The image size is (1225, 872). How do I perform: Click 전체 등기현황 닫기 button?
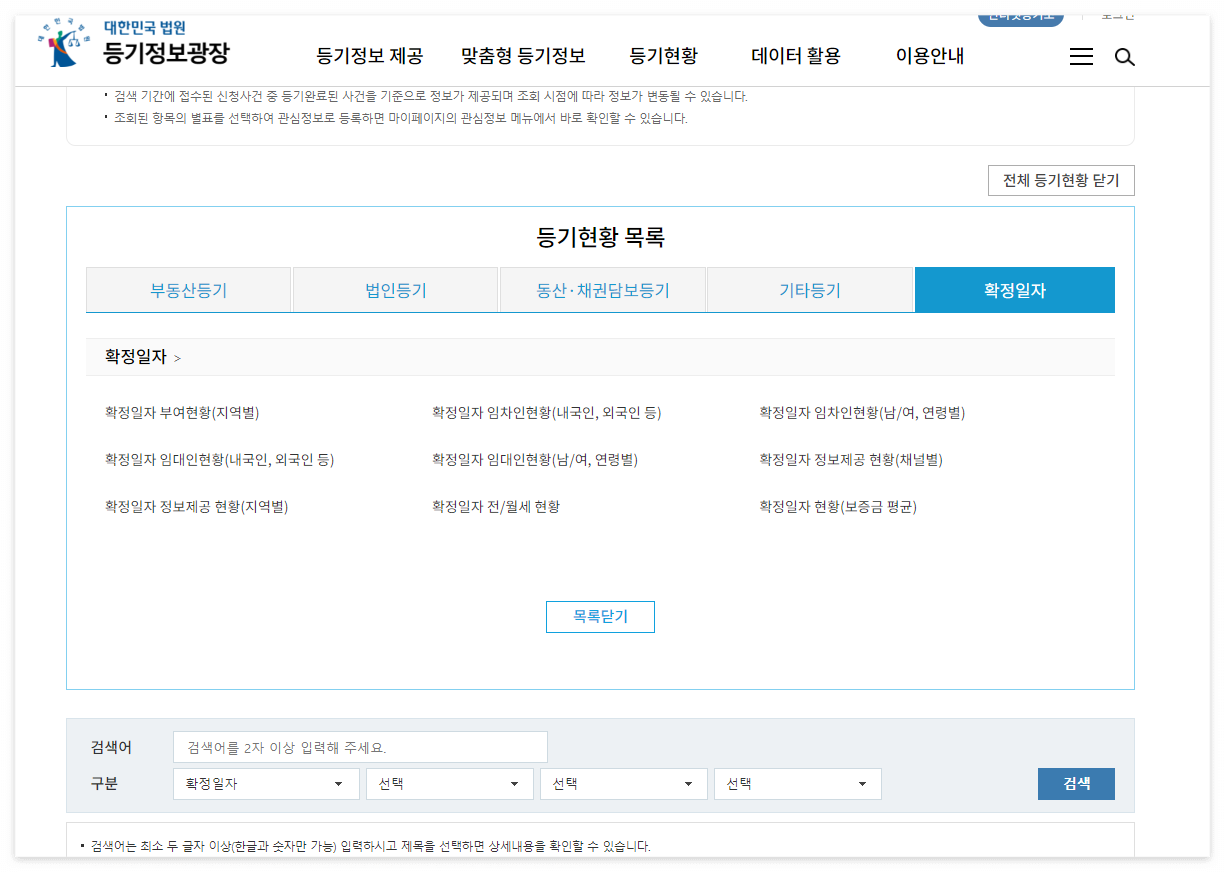tap(1060, 180)
